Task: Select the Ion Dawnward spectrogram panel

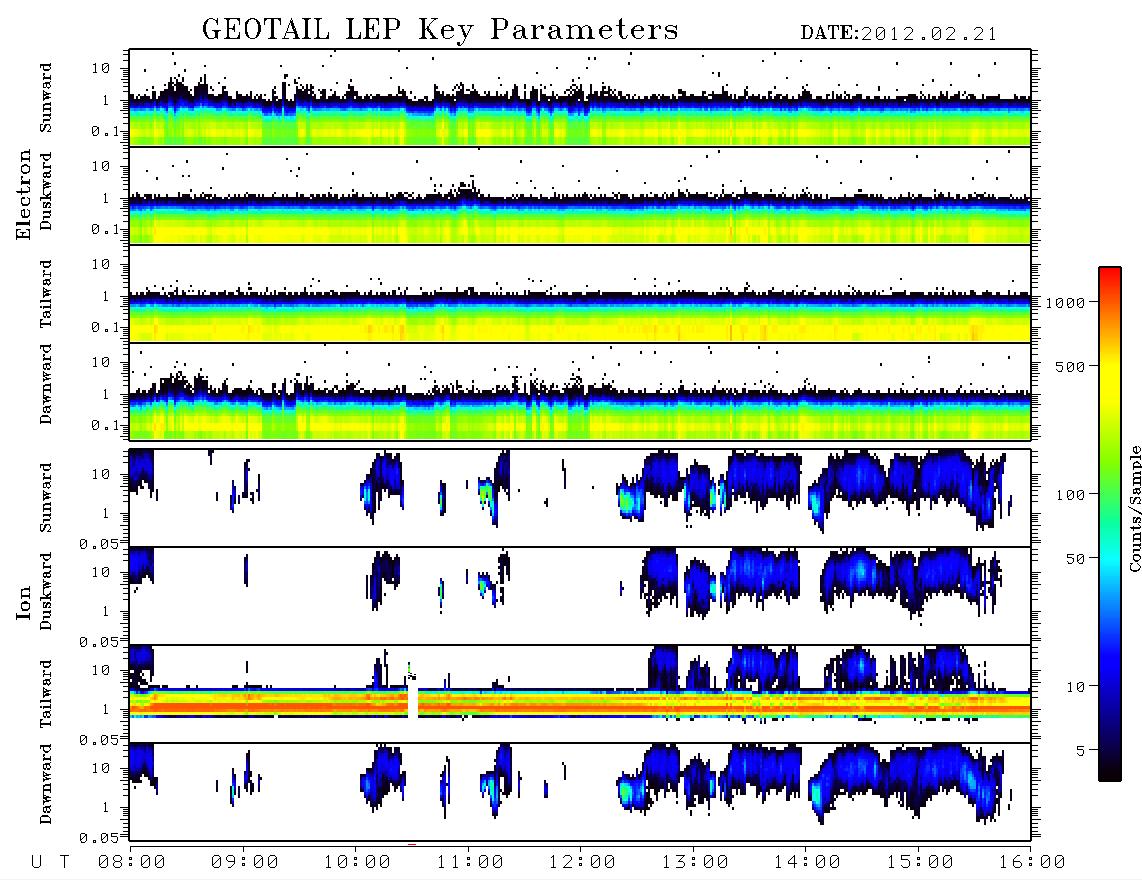Action: coord(580,792)
